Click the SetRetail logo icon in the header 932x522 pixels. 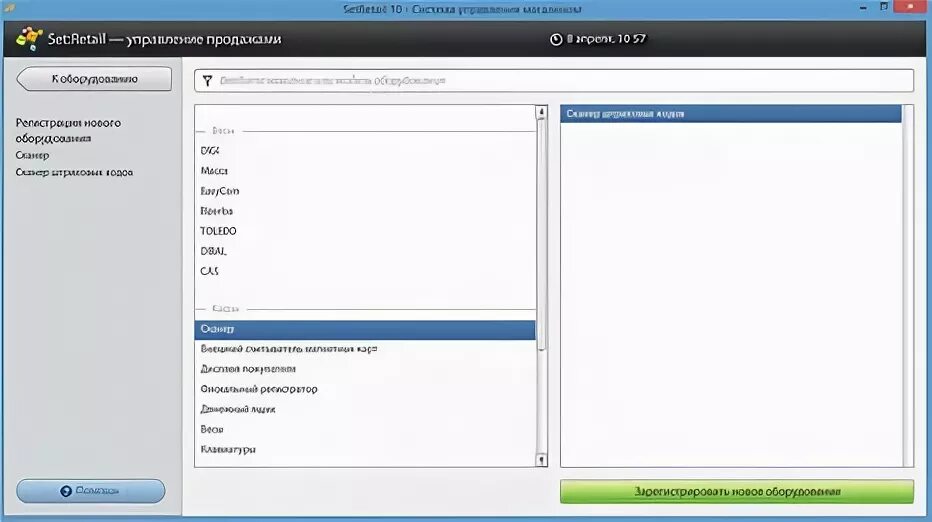coord(29,39)
